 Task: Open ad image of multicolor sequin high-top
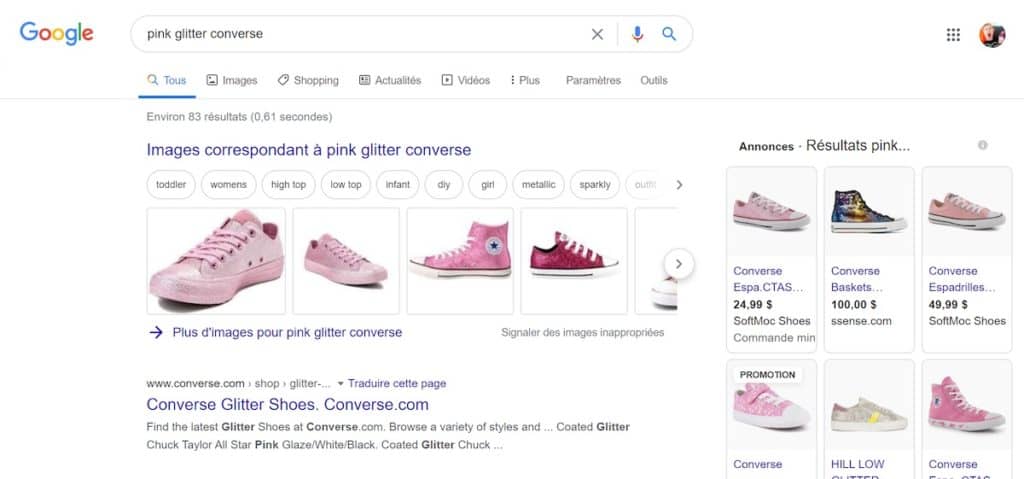point(869,211)
